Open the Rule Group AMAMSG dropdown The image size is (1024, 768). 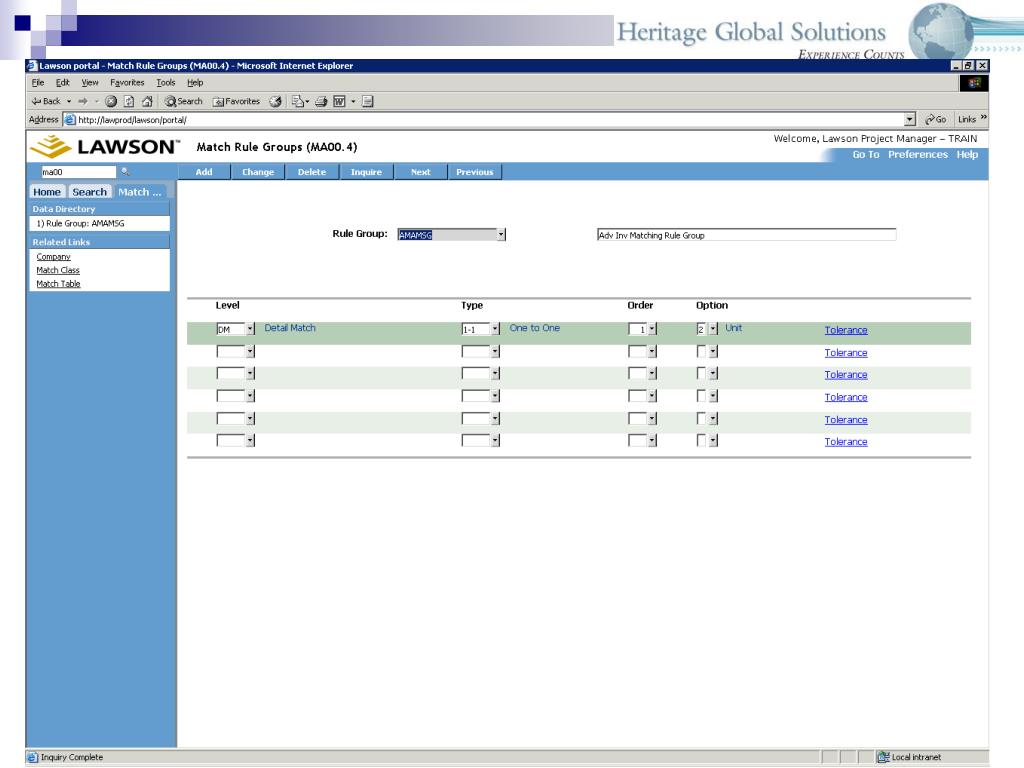tap(501, 234)
